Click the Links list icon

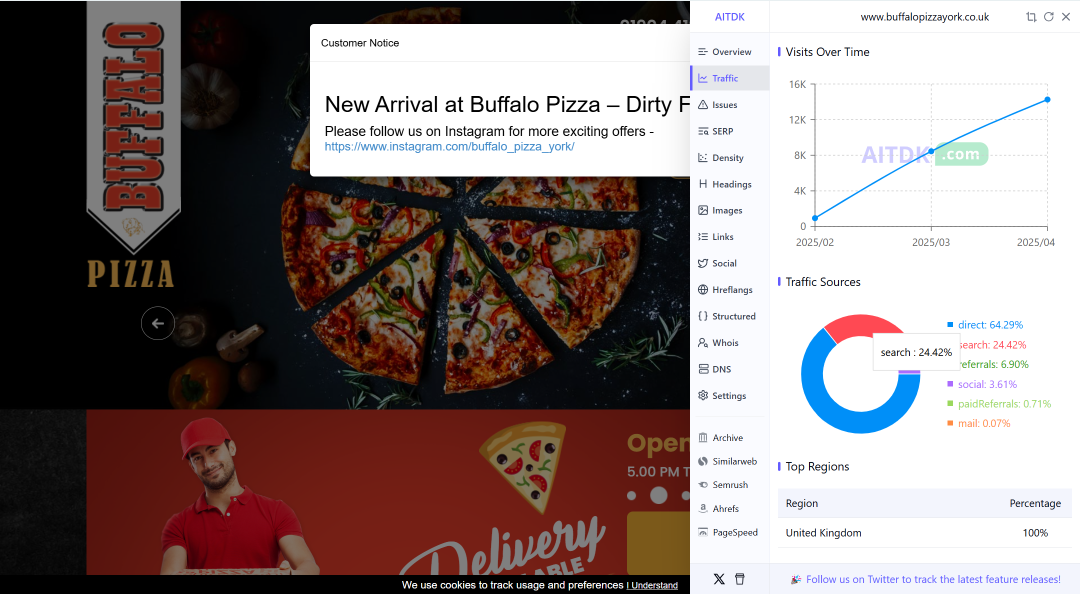click(x=703, y=236)
